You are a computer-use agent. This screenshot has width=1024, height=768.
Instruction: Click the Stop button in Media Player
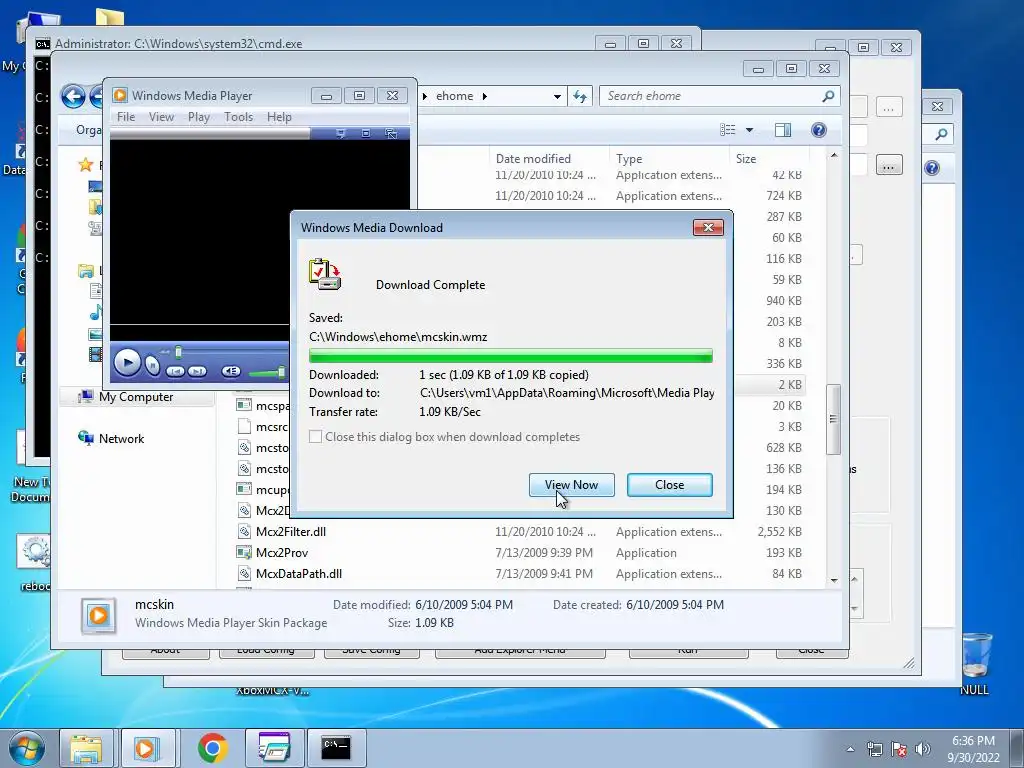152,365
